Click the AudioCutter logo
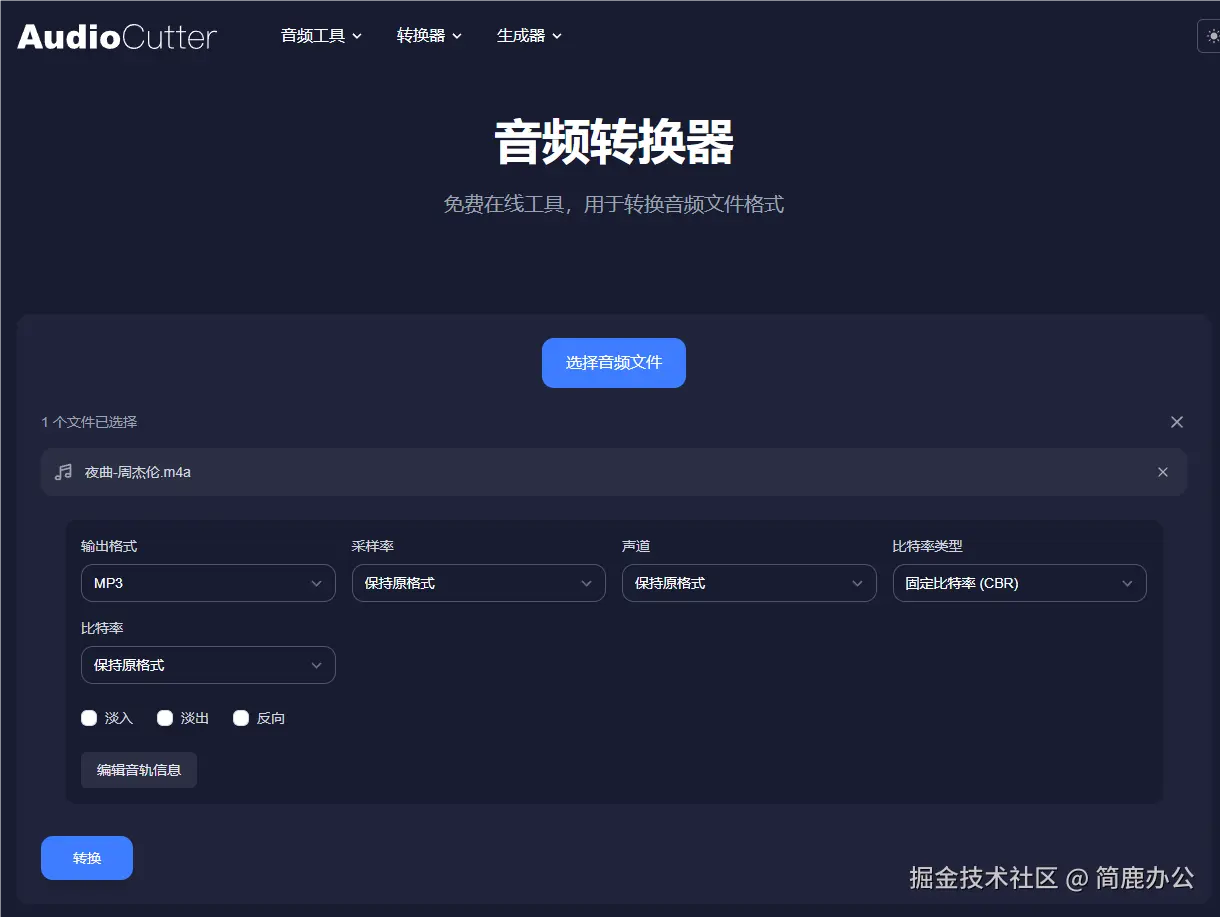Screen dimensions: 1220x917 coord(117,36)
